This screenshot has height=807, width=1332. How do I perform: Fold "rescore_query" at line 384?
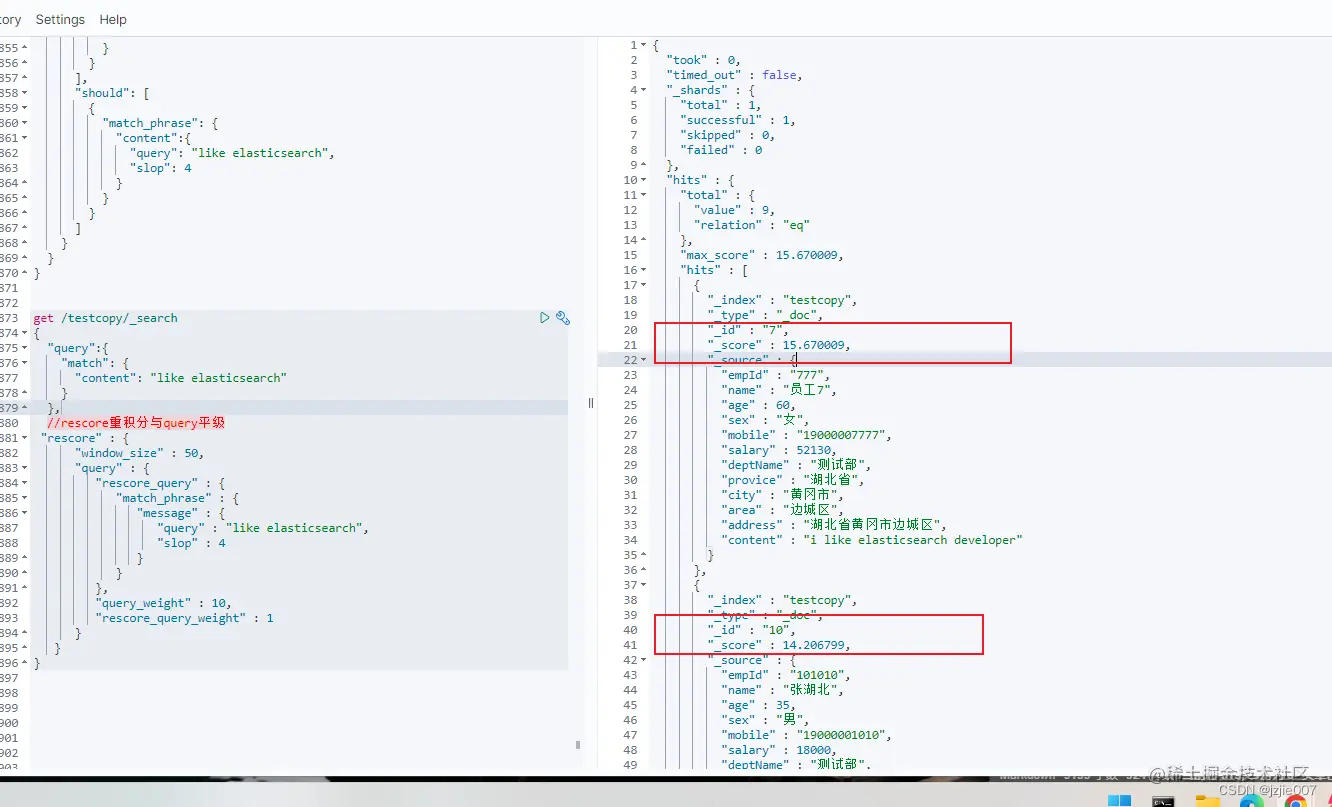click(x=25, y=483)
